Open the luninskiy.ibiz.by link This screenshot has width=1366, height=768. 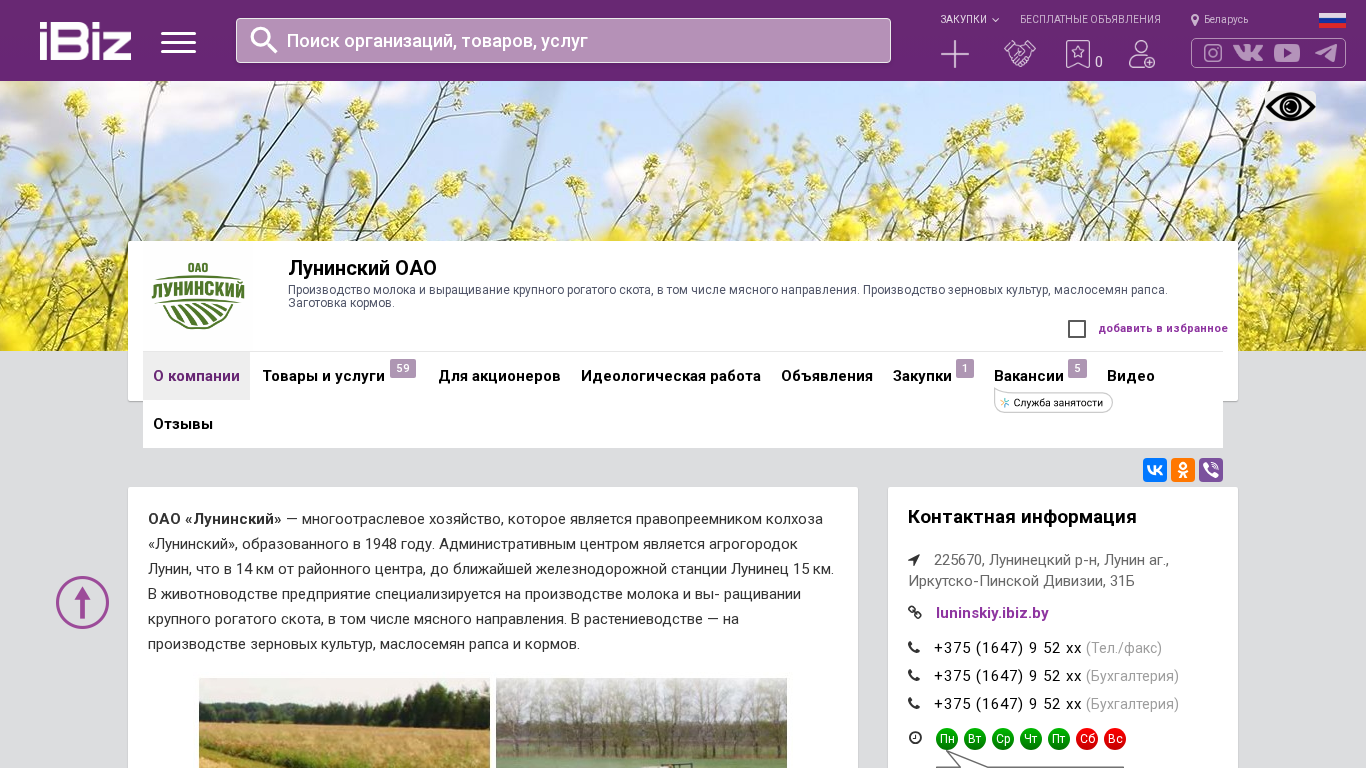[x=992, y=613]
